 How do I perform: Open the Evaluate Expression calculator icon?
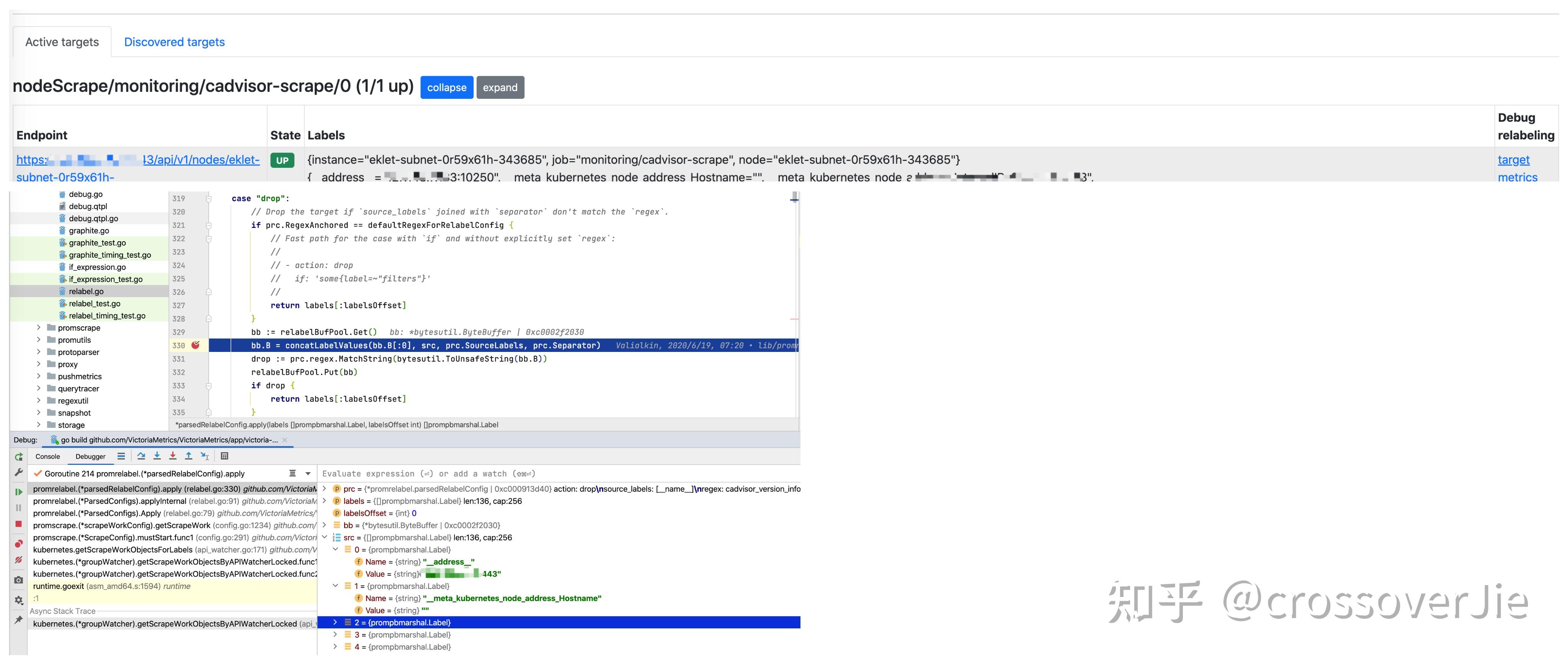click(x=225, y=456)
